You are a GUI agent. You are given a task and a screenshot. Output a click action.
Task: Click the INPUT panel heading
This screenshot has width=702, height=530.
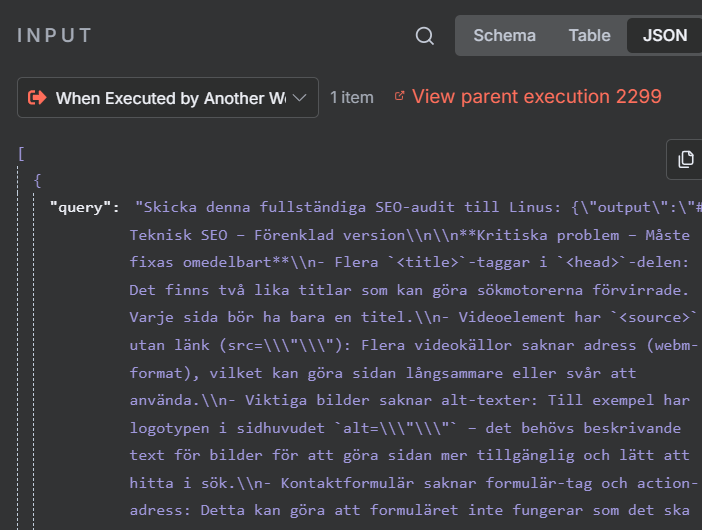click(x=54, y=36)
